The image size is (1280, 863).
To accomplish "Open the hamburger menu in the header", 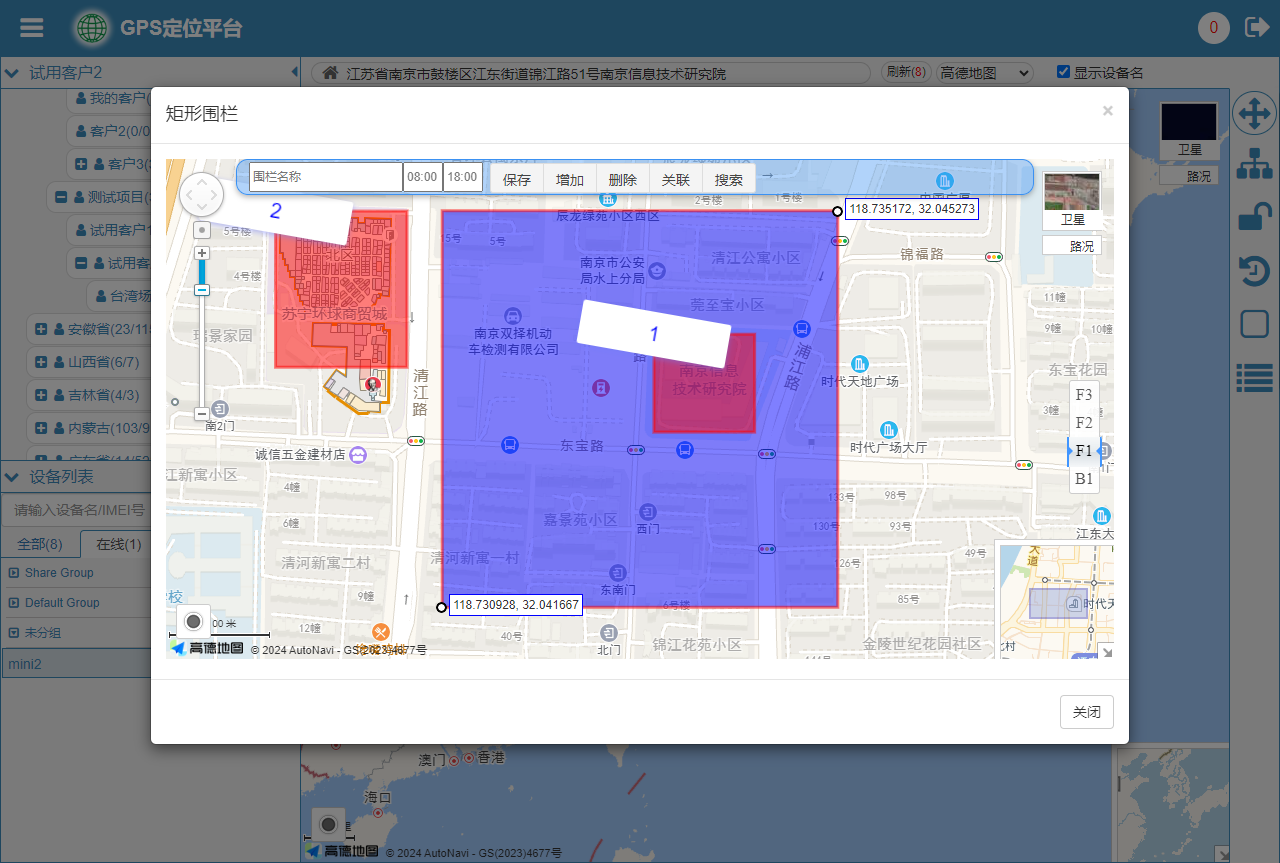I will (x=32, y=27).
